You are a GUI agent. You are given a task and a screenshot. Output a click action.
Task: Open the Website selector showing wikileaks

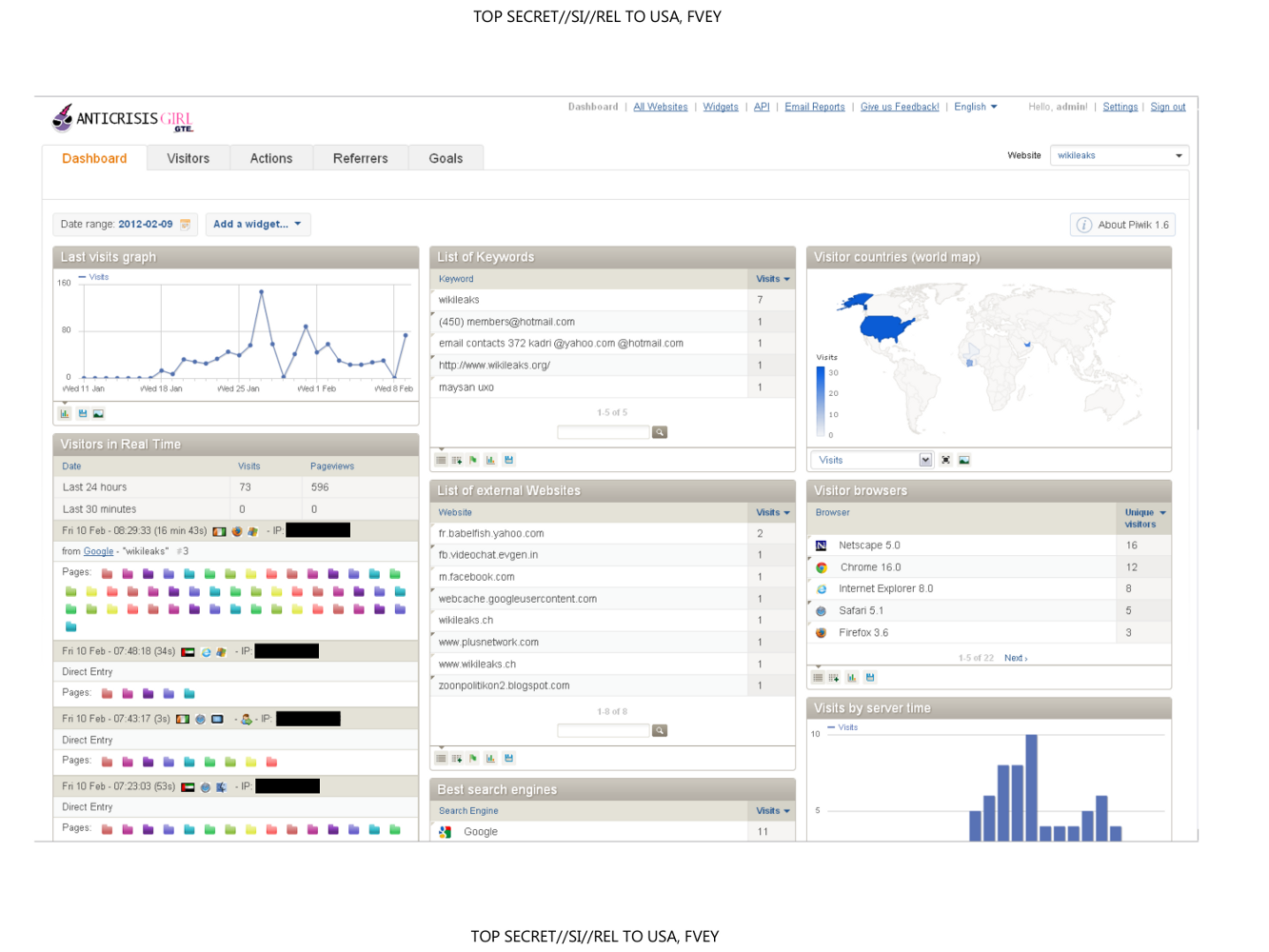[x=1120, y=155]
